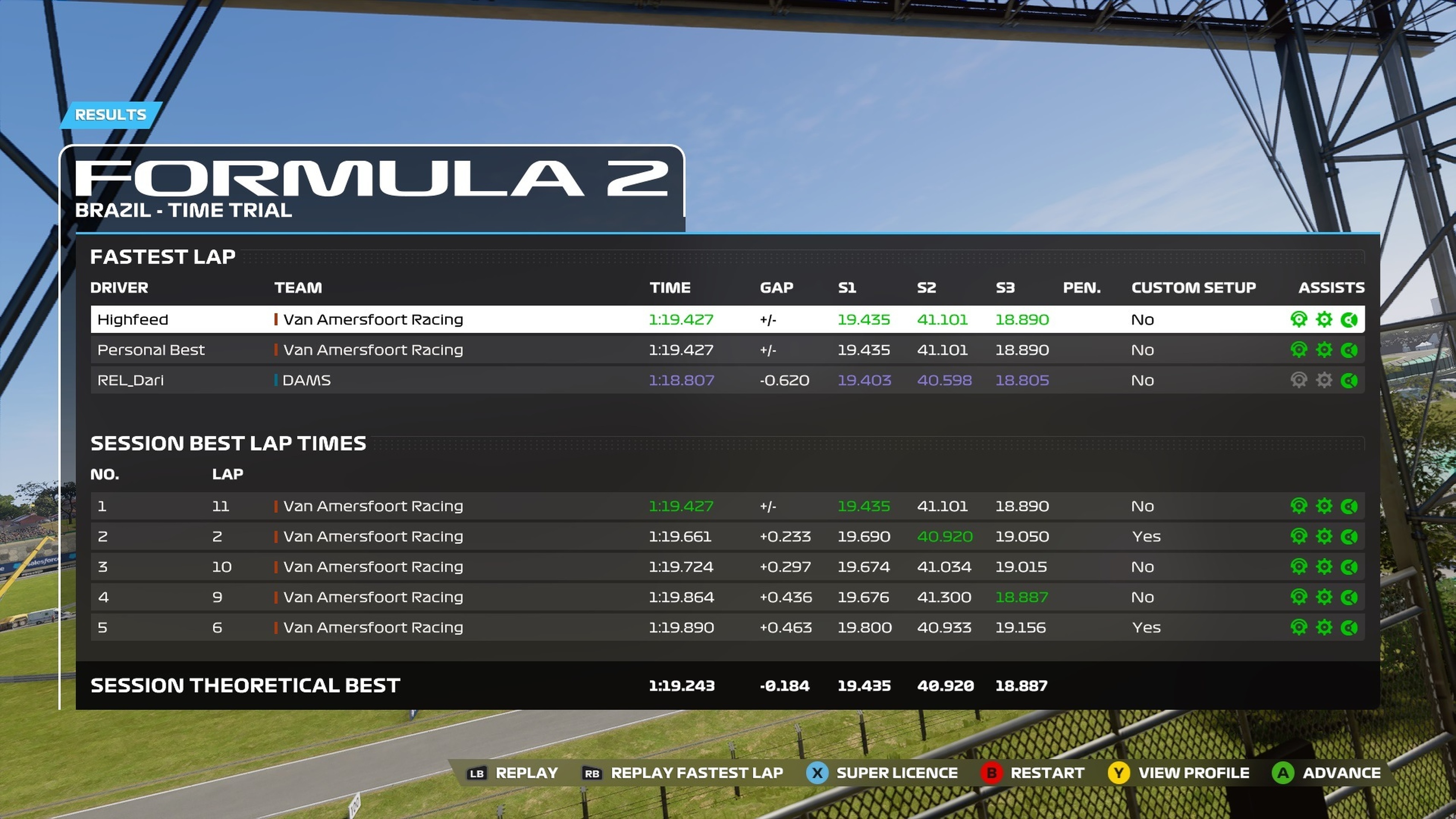Viewport: 1456px width, 819px height.
Task: Click the CUSTOM SETUP column header
Action: point(1193,288)
